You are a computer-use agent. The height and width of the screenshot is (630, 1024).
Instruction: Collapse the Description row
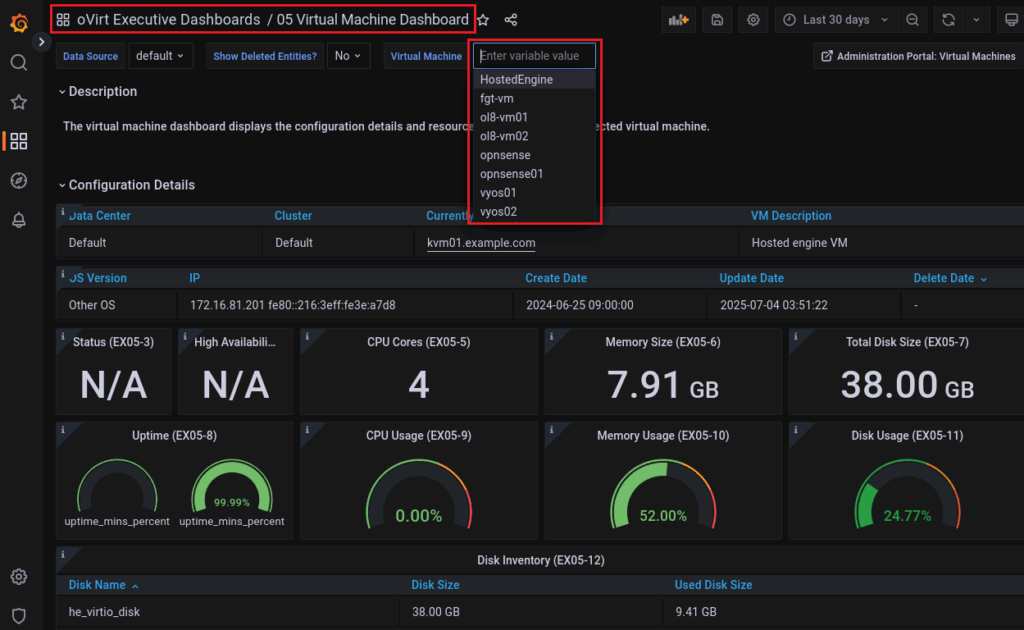pos(98,92)
